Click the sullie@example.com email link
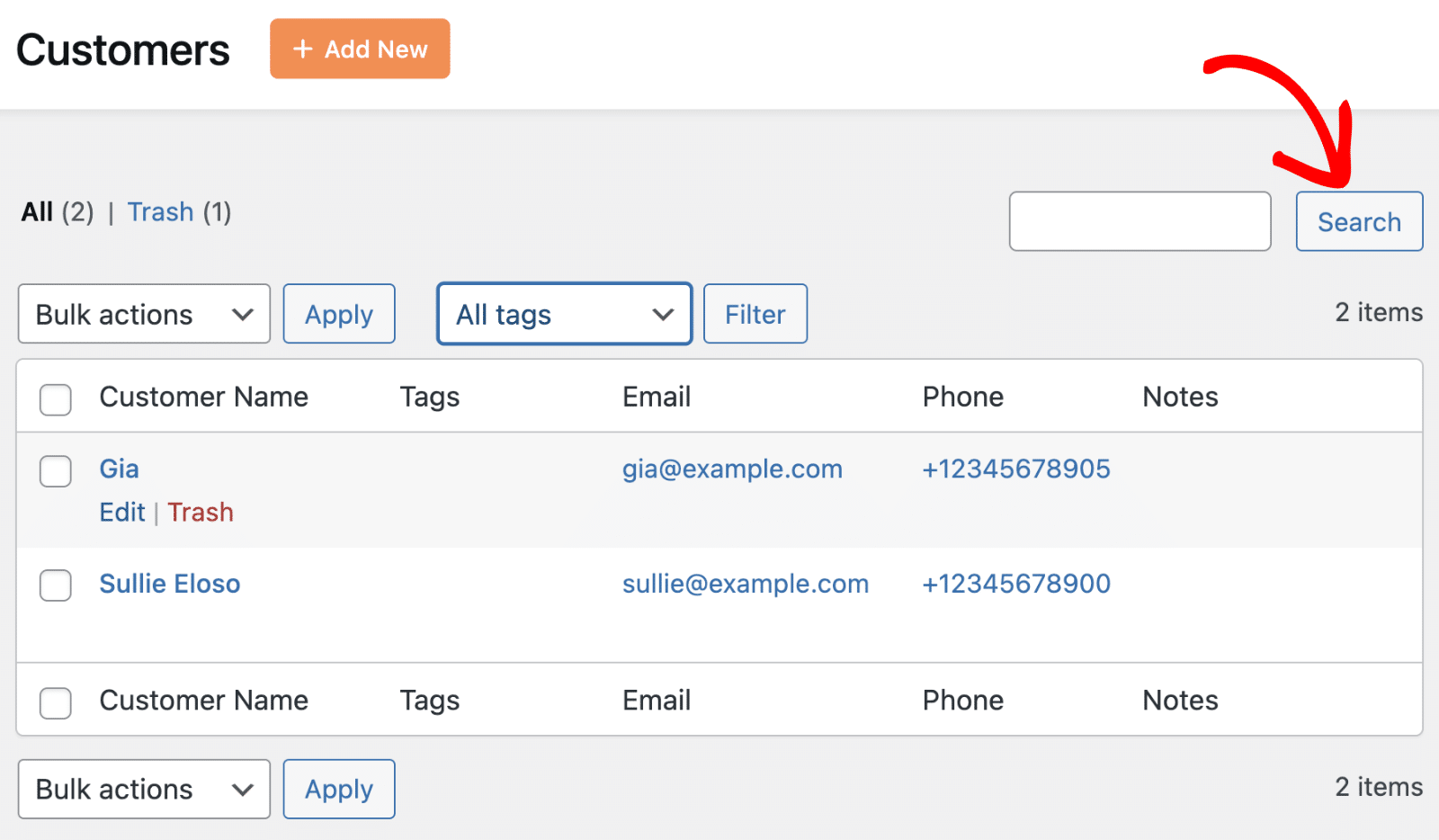 [745, 584]
